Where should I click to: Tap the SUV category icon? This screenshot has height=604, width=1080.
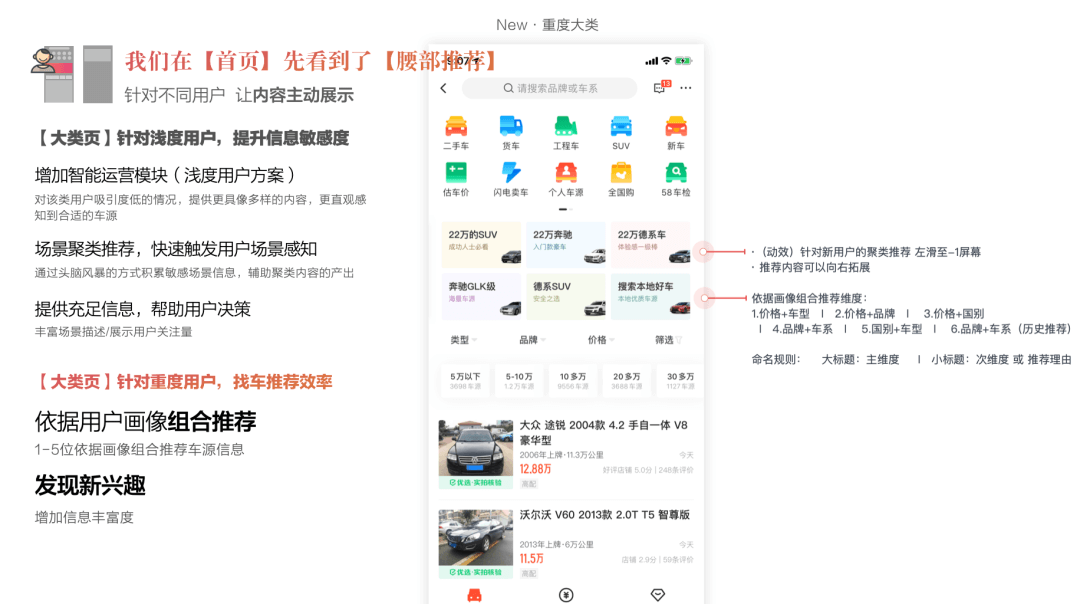click(x=621, y=127)
